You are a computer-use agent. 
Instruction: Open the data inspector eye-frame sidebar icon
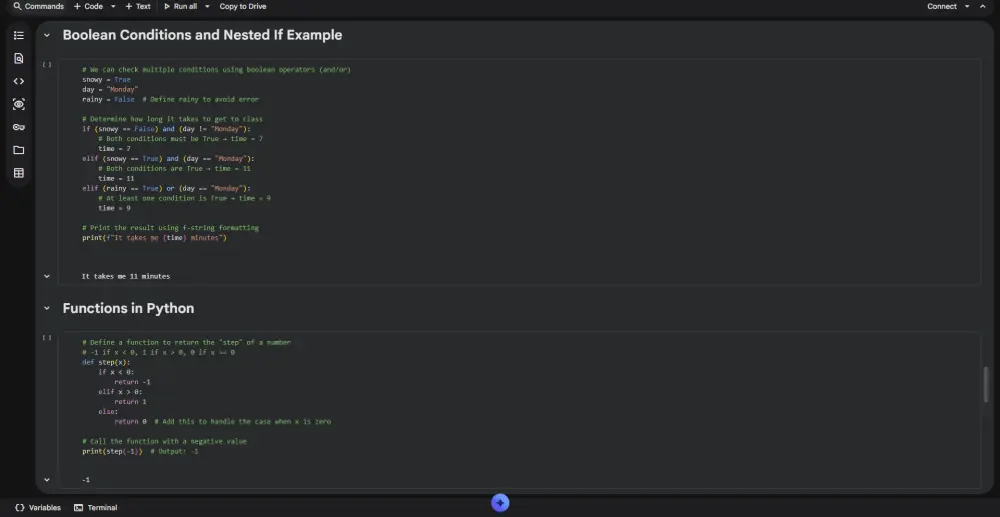pos(18,105)
